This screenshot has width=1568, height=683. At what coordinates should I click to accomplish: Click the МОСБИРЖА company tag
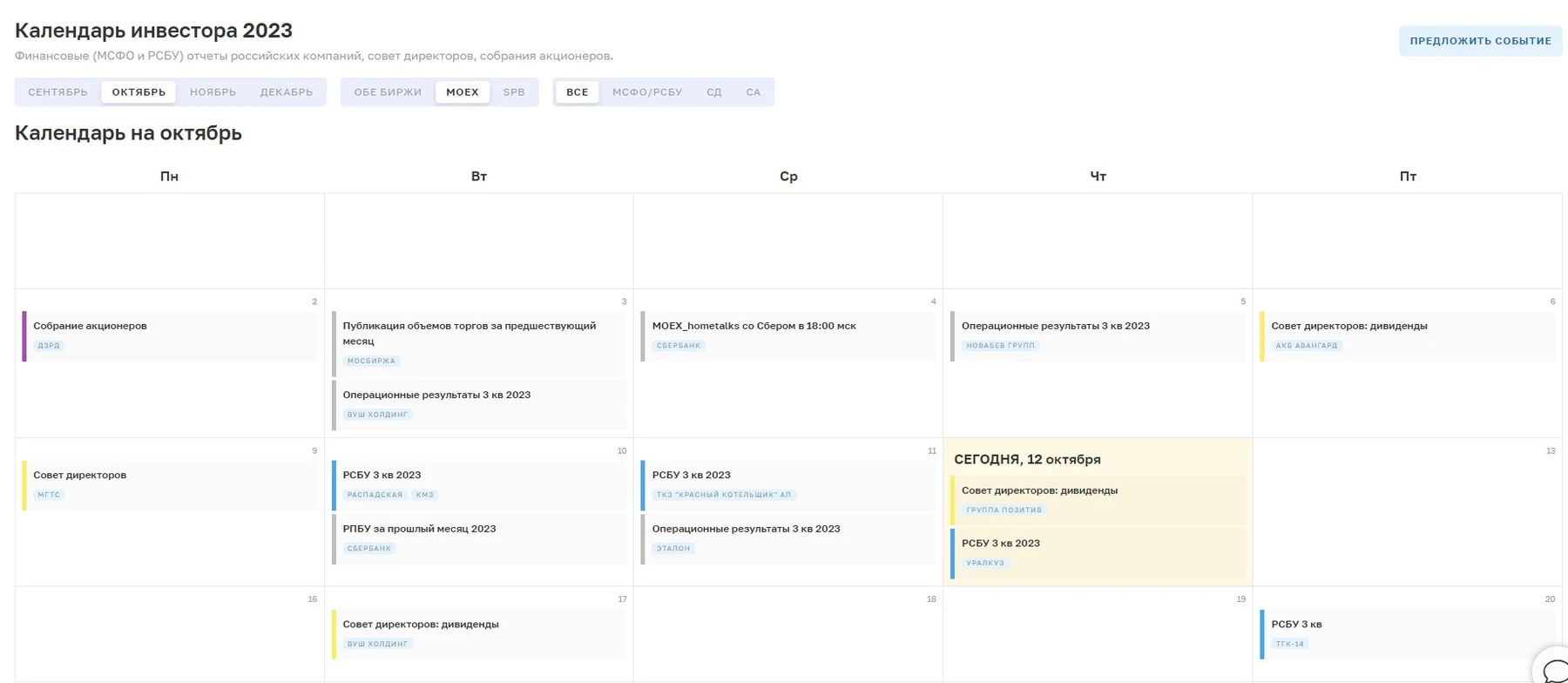(x=371, y=361)
